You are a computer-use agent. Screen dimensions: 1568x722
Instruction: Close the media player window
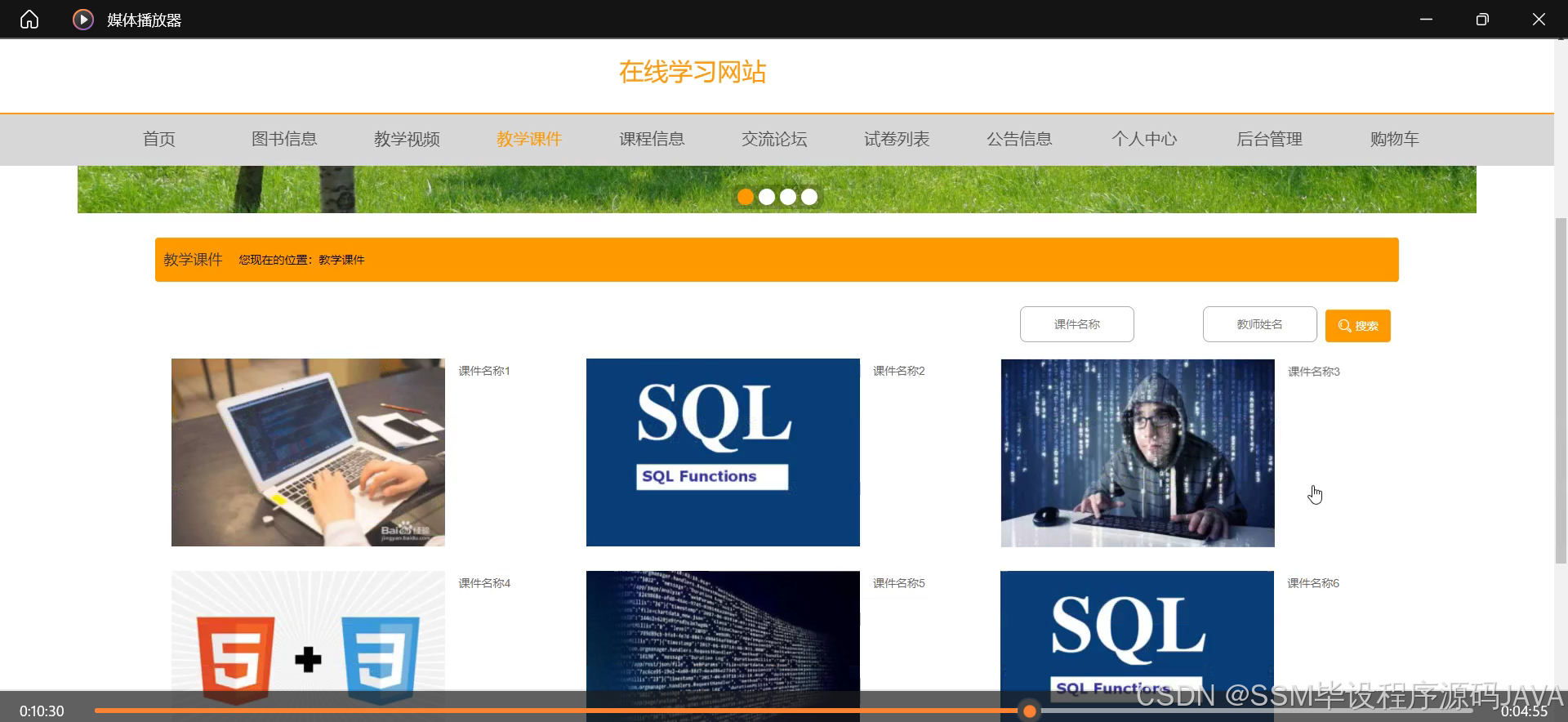1539,19
